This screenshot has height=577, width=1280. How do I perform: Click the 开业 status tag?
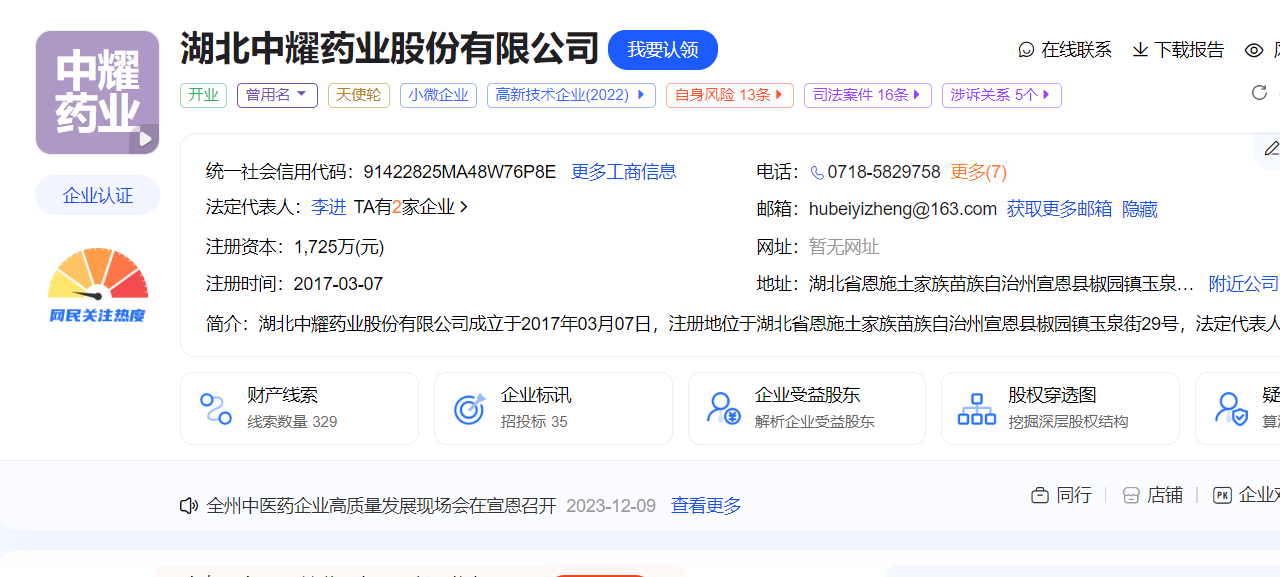pyautogui.click(x=203, y=95)
